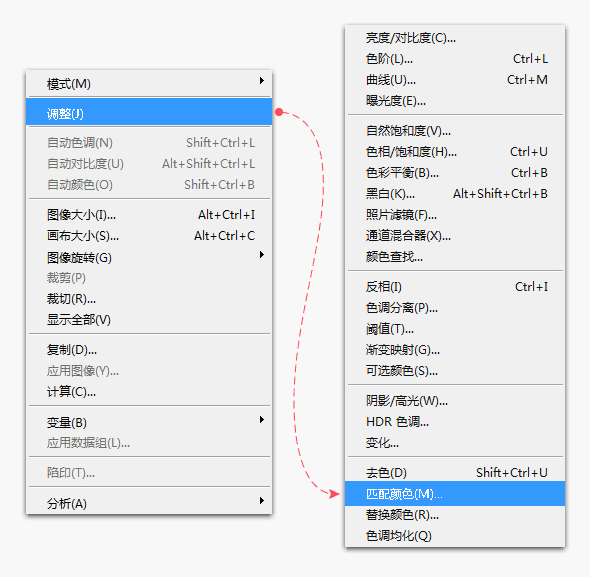Select highlighted 匹配颜色(M)... entry
The image size is (590, 577).
tap(455, 493)
